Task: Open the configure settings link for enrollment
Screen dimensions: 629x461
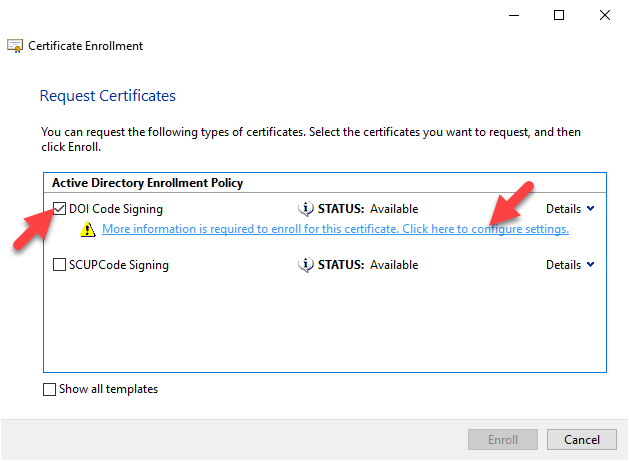Action: 335,229
